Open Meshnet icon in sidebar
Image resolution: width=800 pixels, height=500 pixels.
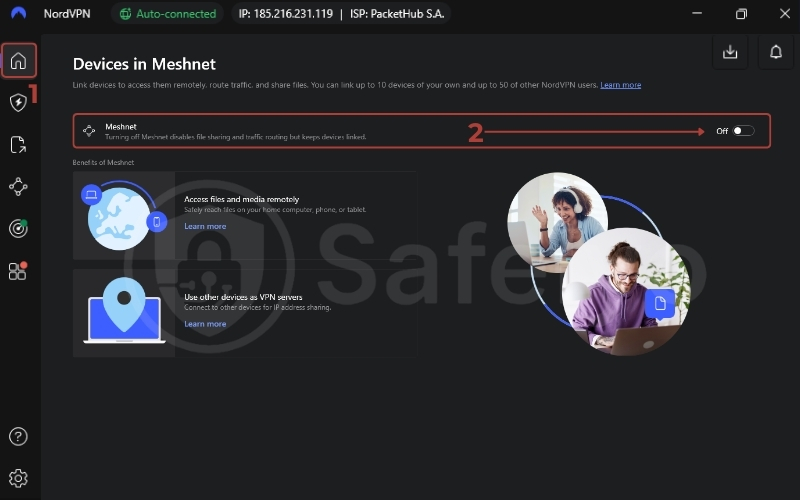tap(18, 187)
